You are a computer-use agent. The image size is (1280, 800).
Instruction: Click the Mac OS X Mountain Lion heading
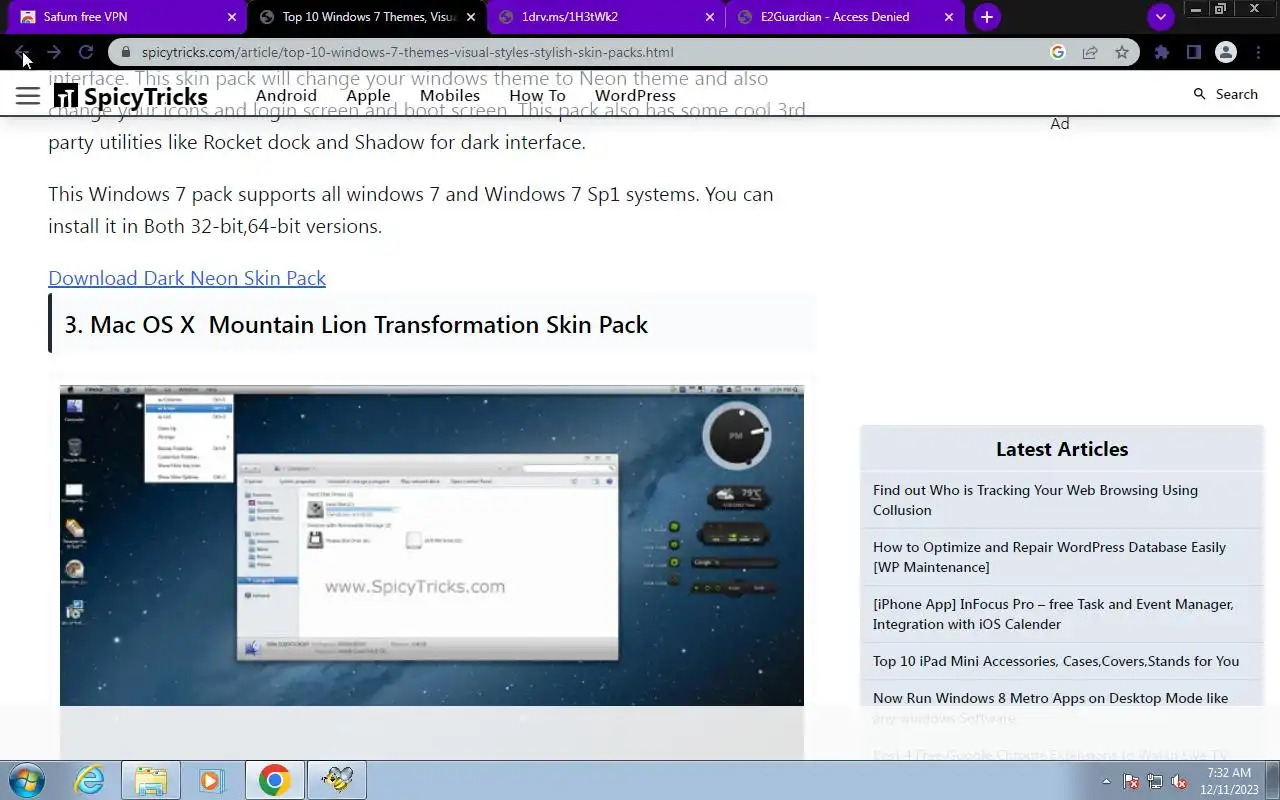(356, 325)
